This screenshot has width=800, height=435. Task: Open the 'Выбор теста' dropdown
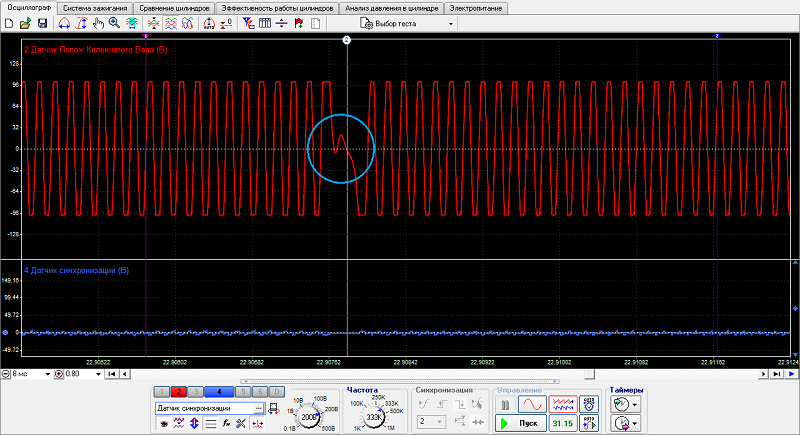pyautogui.click(x=406, y=23)
